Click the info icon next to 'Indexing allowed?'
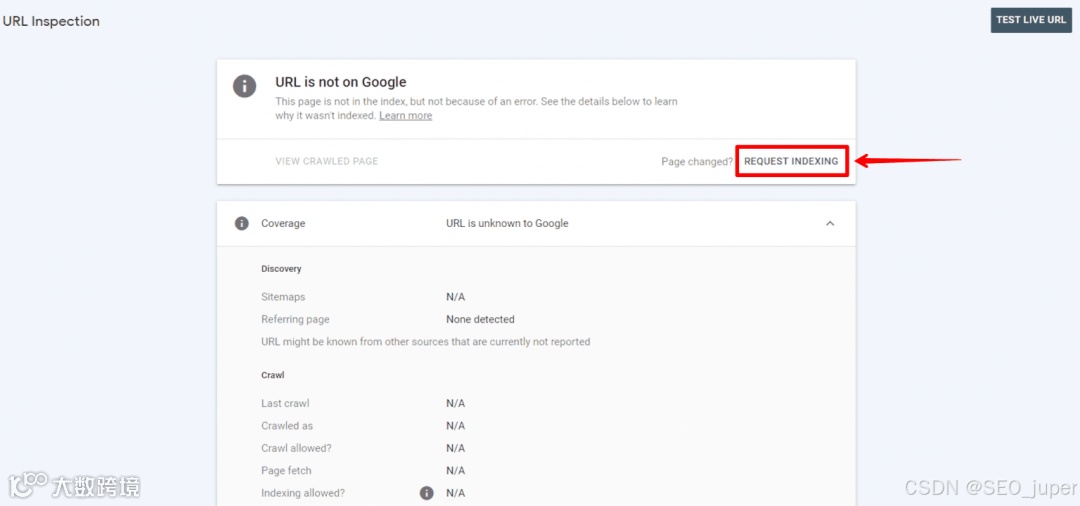This screenshot has height=506, width=1080. (x=426, y=493)
